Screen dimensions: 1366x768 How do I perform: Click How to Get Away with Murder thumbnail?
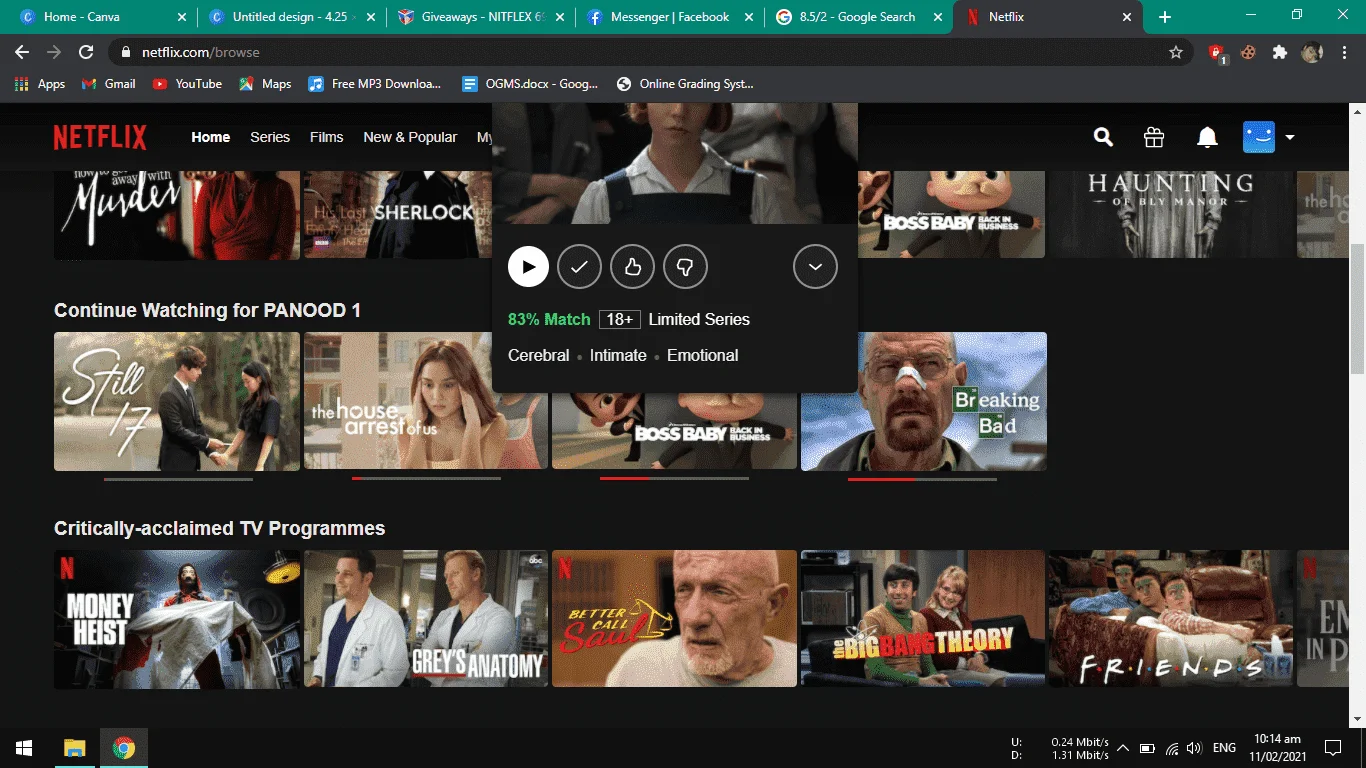(x=177, y=215)
